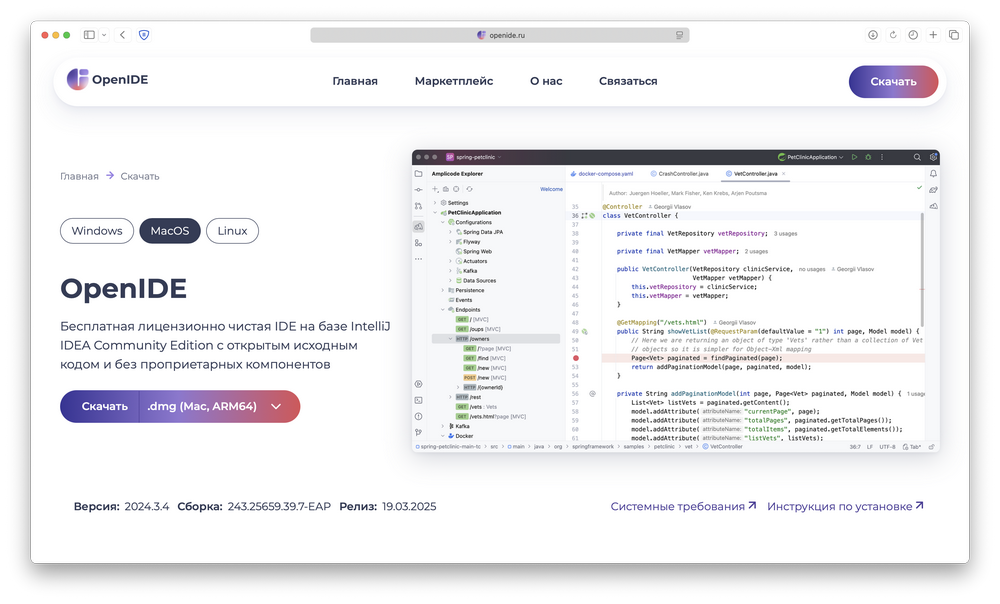Open the sidebar chevron menu

pos(104,35)
